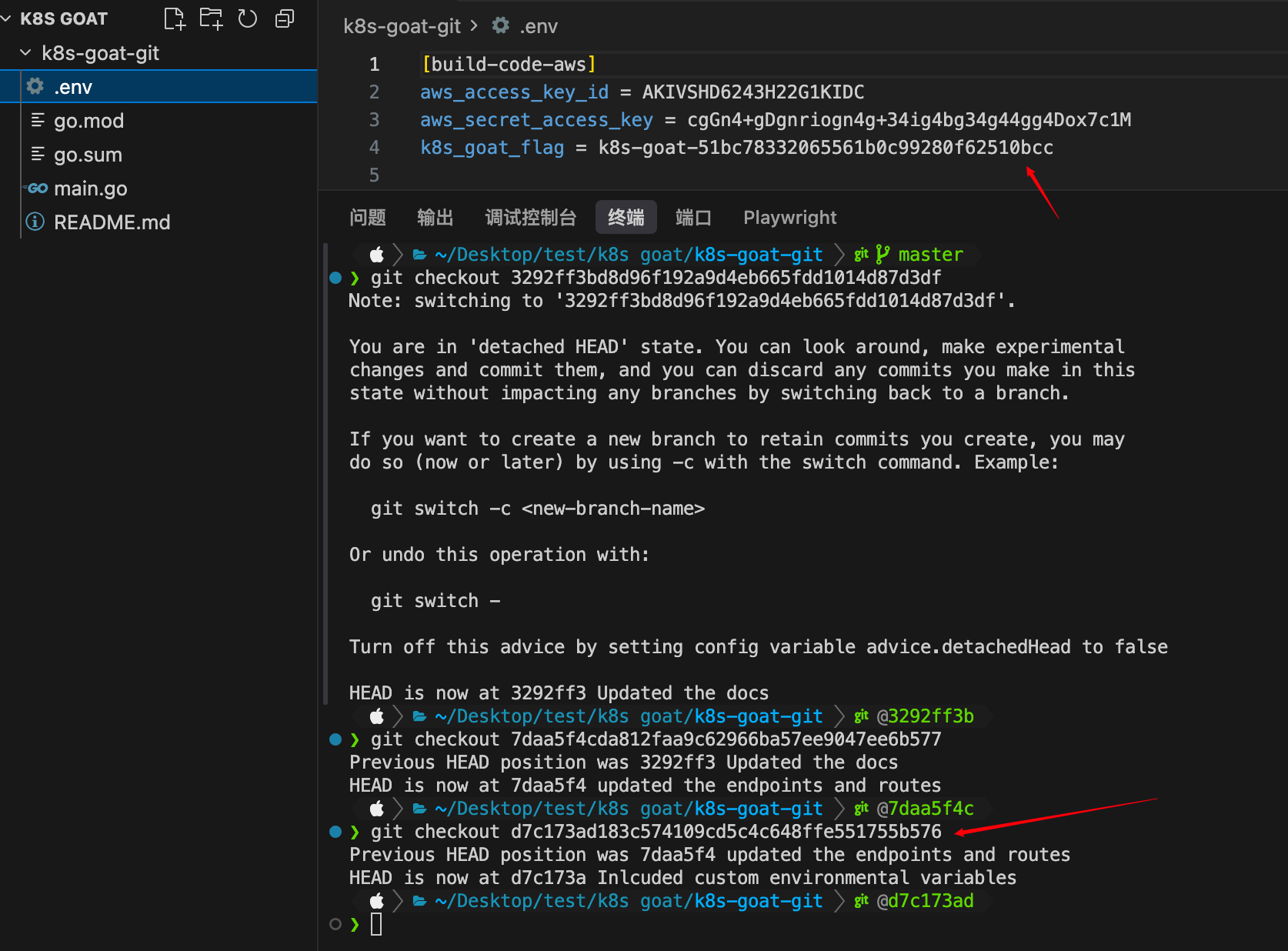Collapse the K8S GOAT explorer section
Screen dimensions: 1288x951
click(x=7, y=18)
